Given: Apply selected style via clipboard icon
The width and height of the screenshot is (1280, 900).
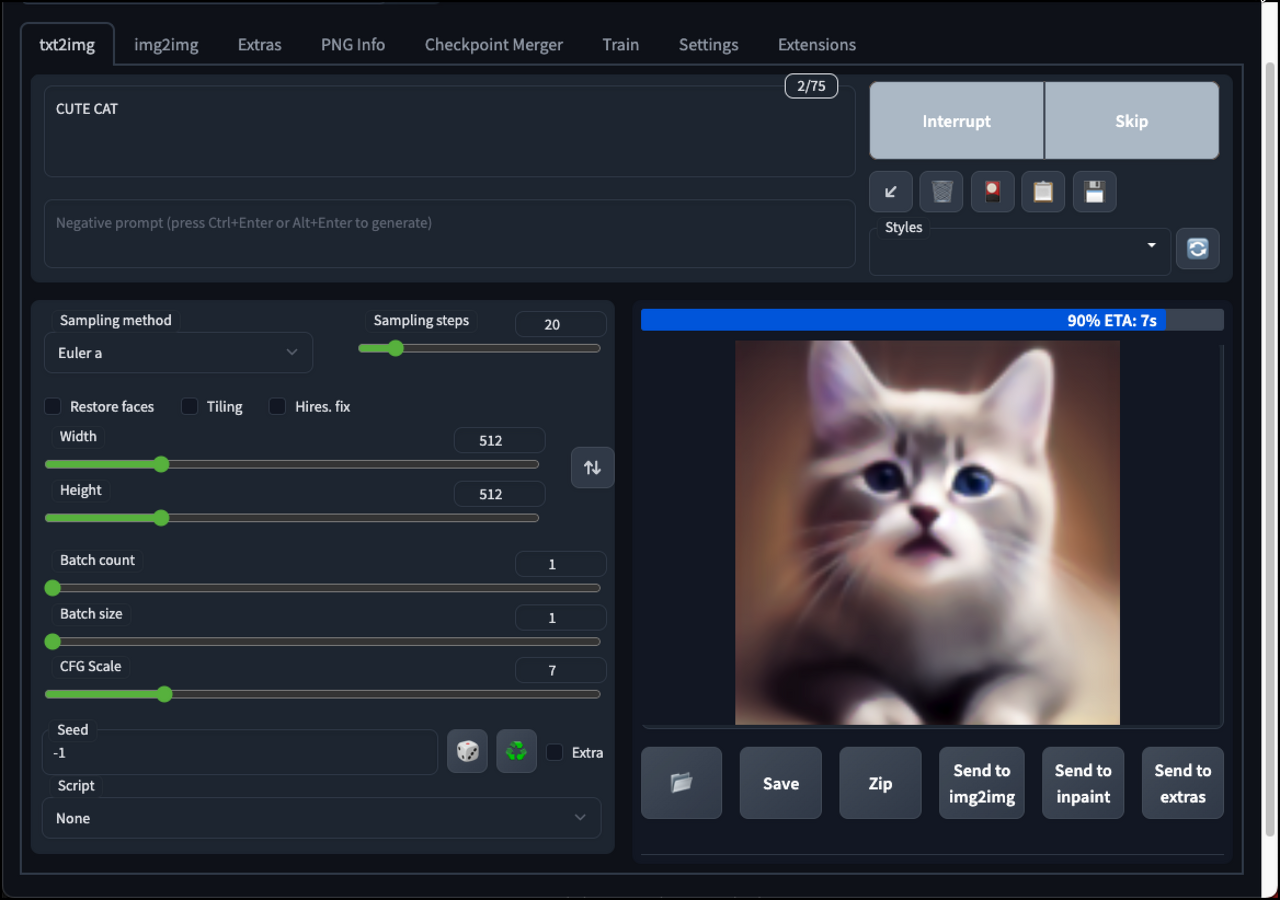Looking at the screenshot, I should [x=1043, y=191].
